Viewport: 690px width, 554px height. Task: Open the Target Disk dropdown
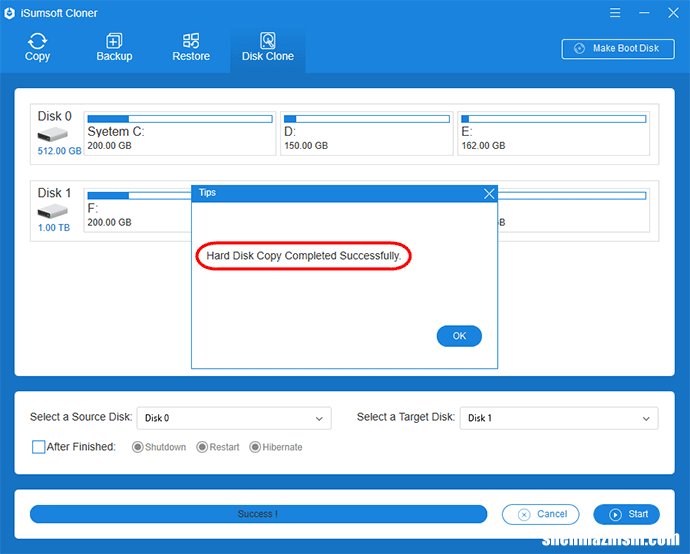(x=559, y=418)
